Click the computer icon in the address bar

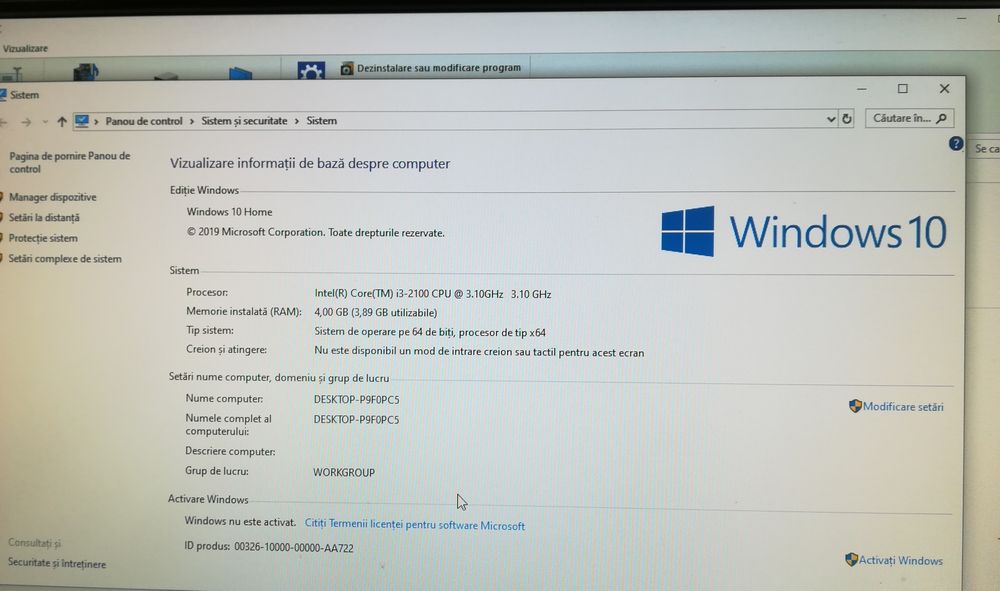click(x=82, y=120)
